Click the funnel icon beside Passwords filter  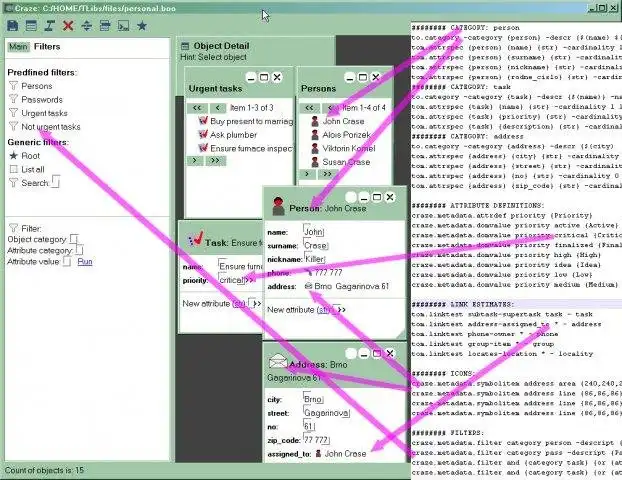(x=13, y=99)
